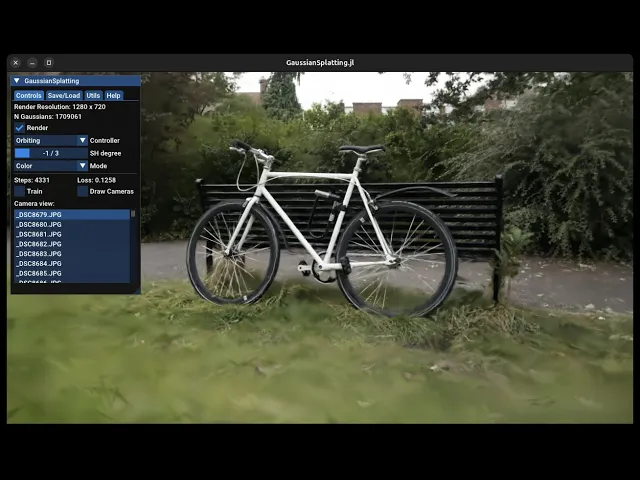Uncheck the Render checkbox
This screenshot has height=480, width=640.
19,128
